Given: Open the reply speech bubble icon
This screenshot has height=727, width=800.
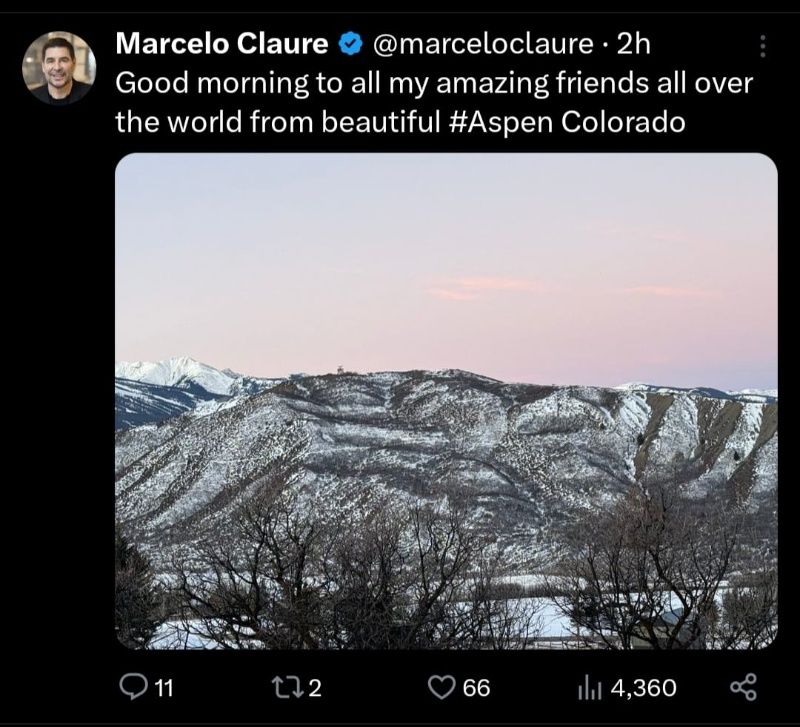Looking at the screenshot, I should (x=133, y=687).
